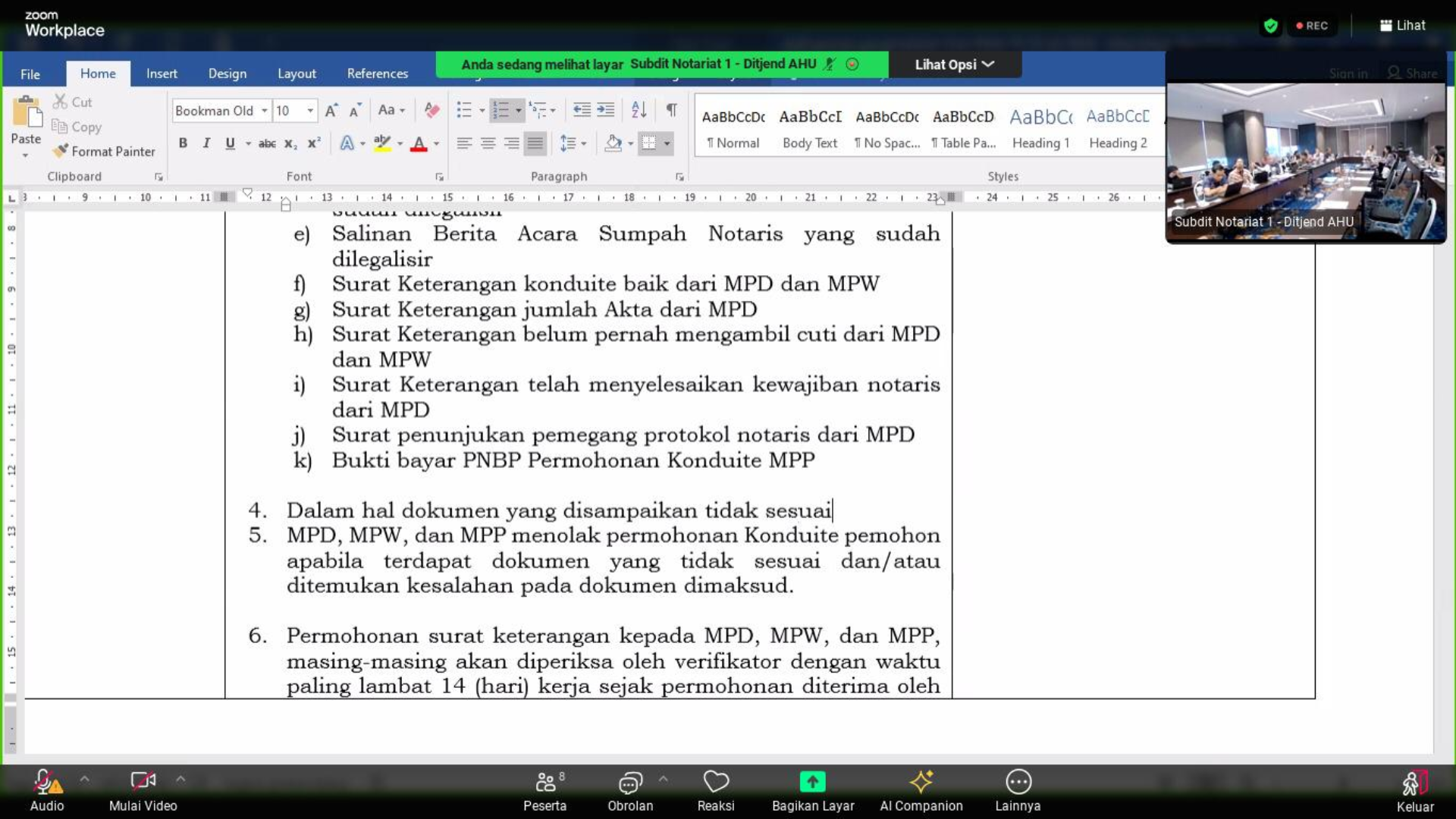Apply strikethrough formatting
This screenshot has height=819, width=1456.
click(267, 143)
